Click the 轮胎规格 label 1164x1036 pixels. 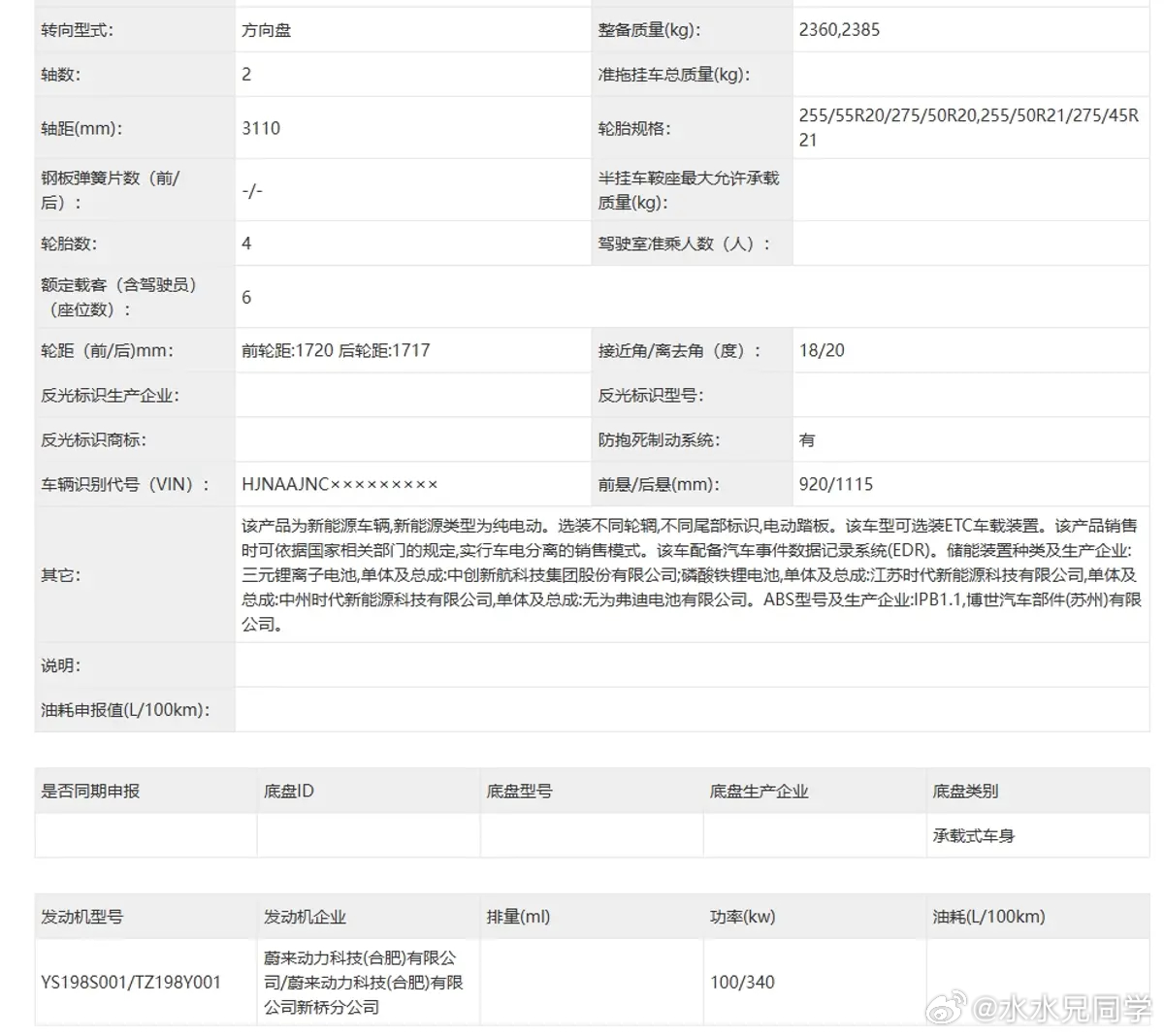634,128
